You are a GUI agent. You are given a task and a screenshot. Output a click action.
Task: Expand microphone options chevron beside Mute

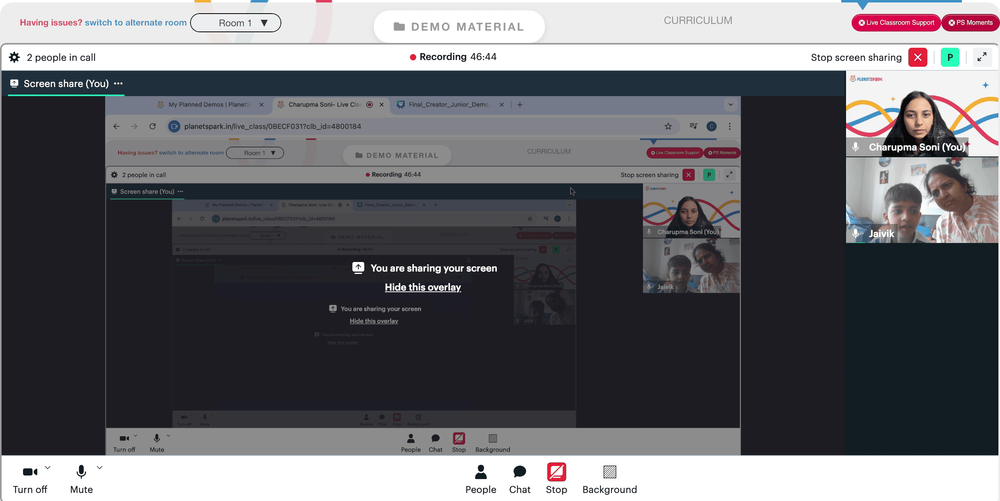(99, 468)
